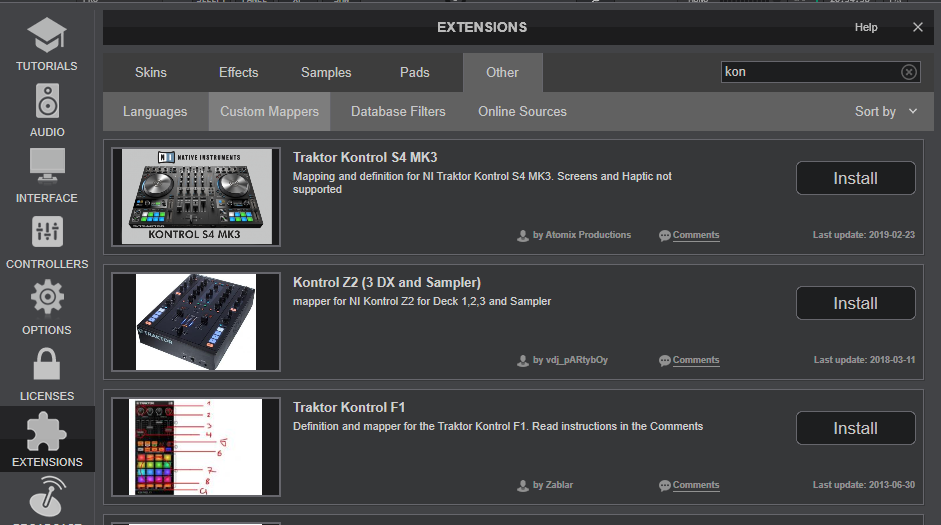The height and width of the screenshot is (525, 941).
Task: Open Comments for Traktor Kontrol F1
Action: [x=695, y=485]
